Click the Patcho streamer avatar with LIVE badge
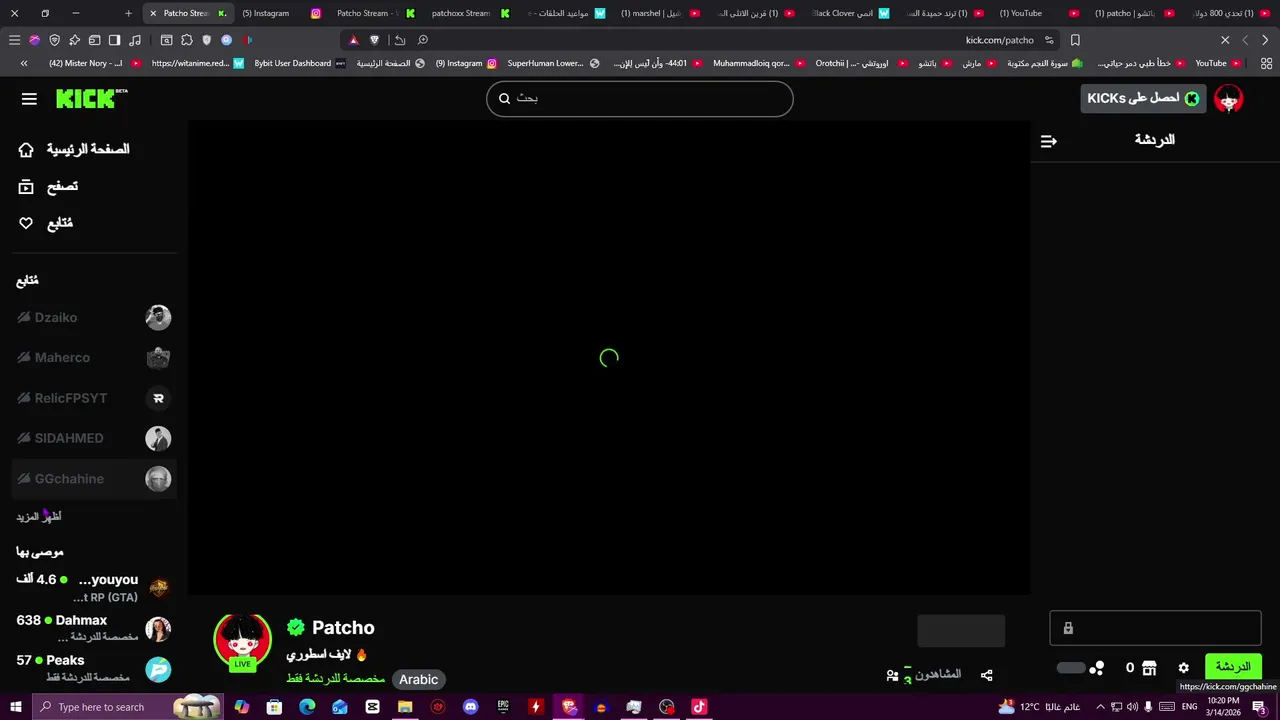The image size is (1280, 720). 242,641
